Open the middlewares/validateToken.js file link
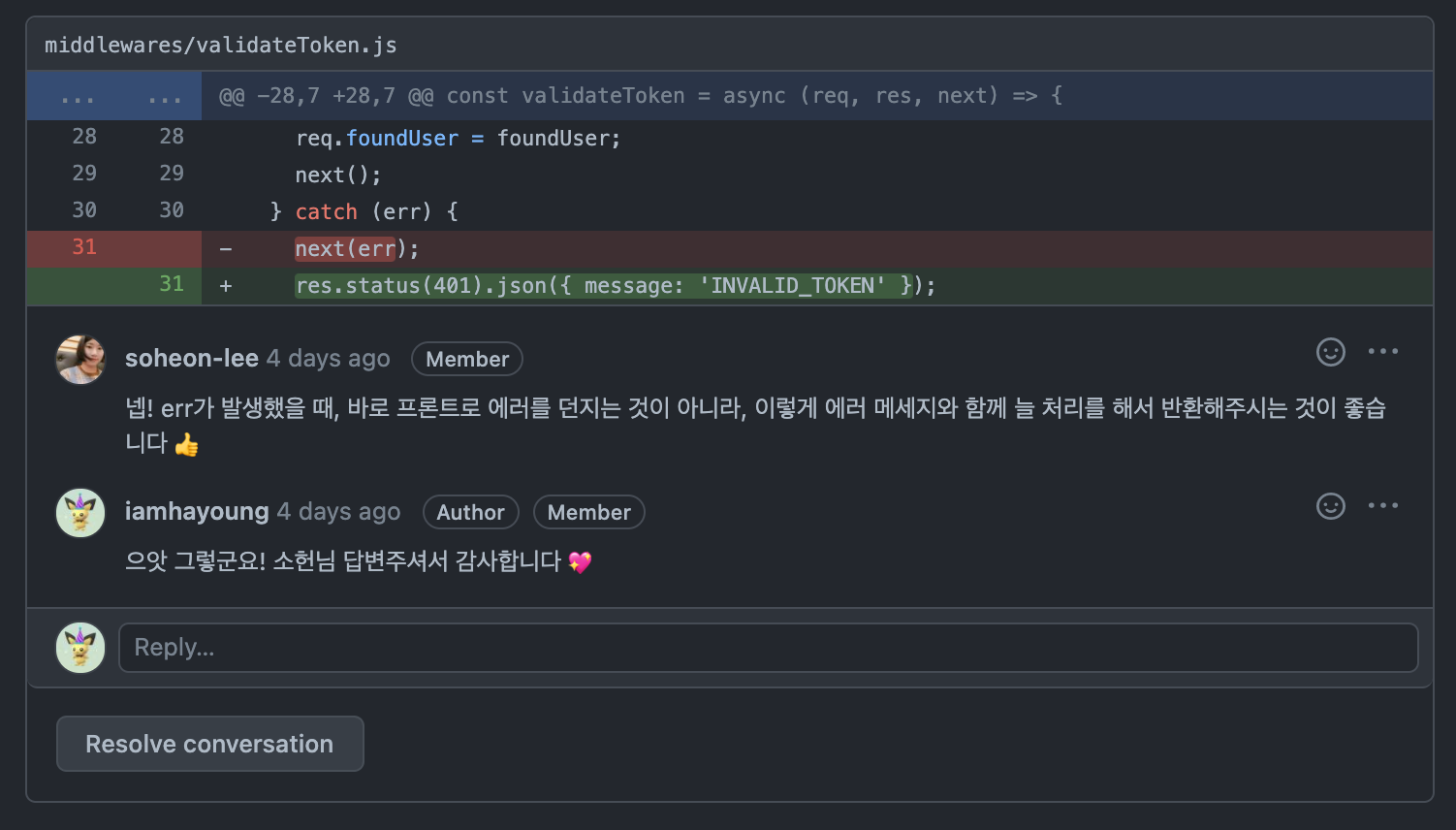 (x=220, y=45)
